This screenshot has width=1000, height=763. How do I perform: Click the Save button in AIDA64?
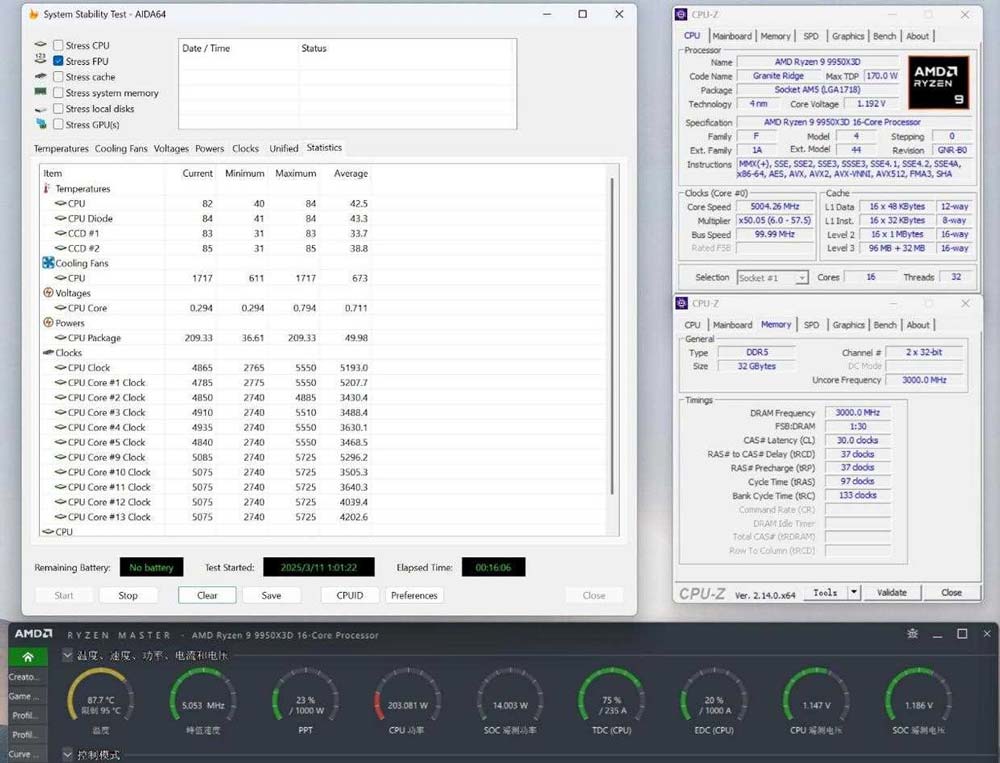click(x=271, y=595)
